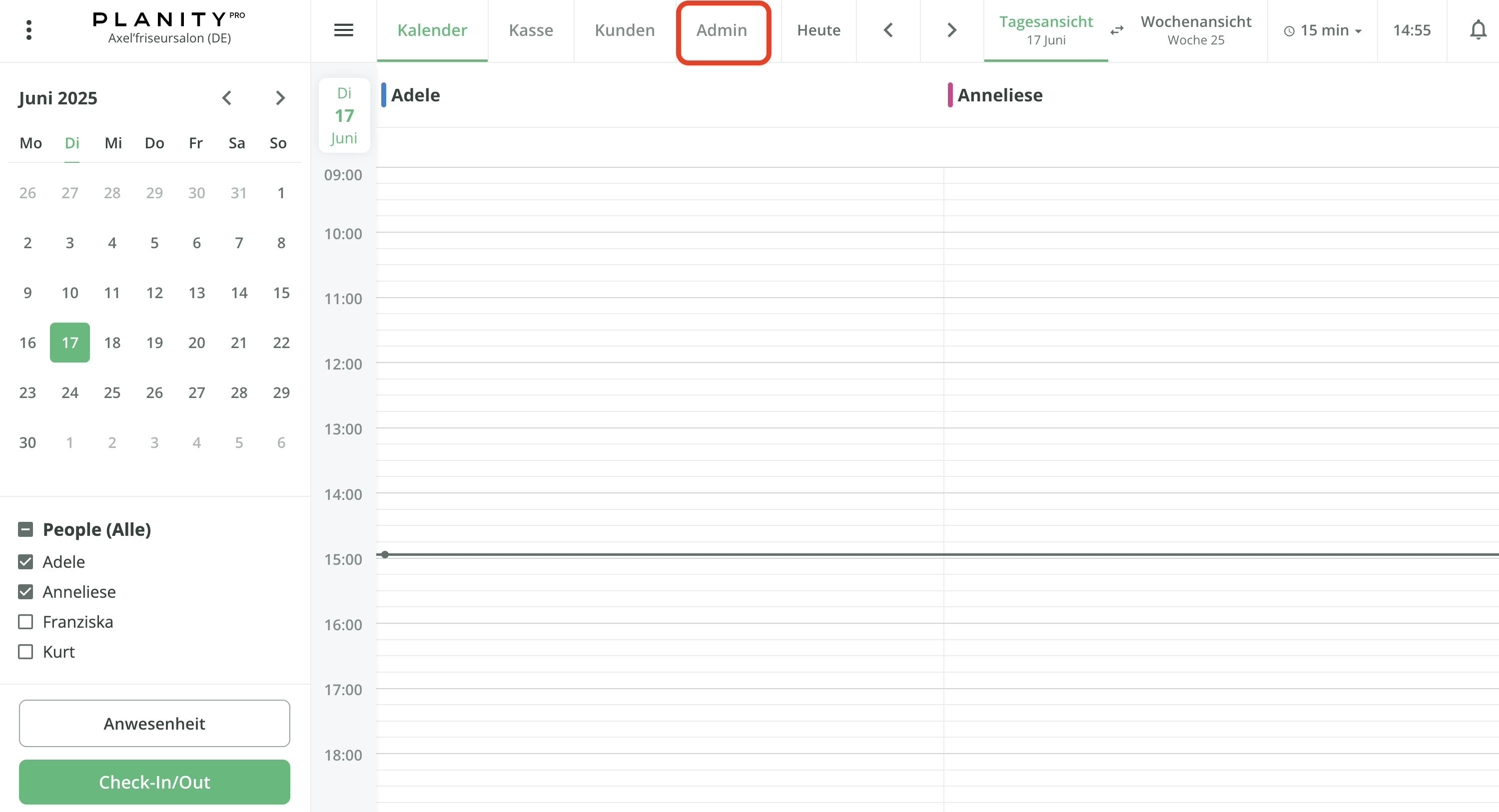Image resolution: width=1499 pixels, height=812 pixels.
Task: Open the 15 min interval dropdown
Action: (x=1323, y=30)
